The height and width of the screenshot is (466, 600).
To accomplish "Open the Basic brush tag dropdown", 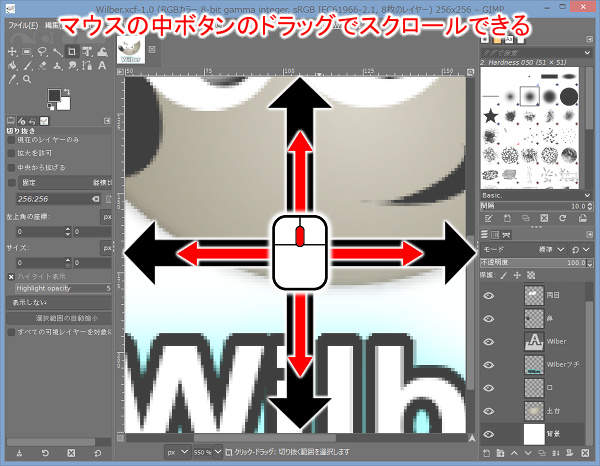I will point(536,196).
